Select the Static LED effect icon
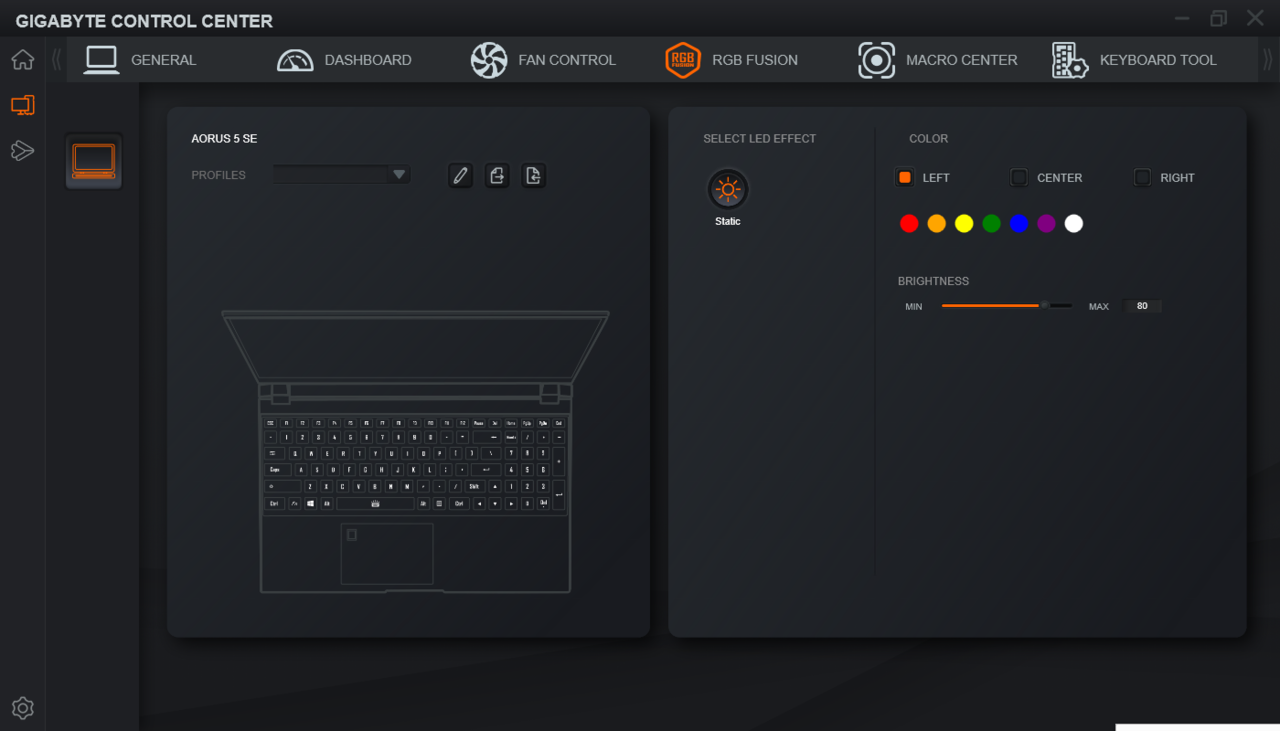Image resolution: width=1280 pixels, height=731 pixels. point(727,189)
